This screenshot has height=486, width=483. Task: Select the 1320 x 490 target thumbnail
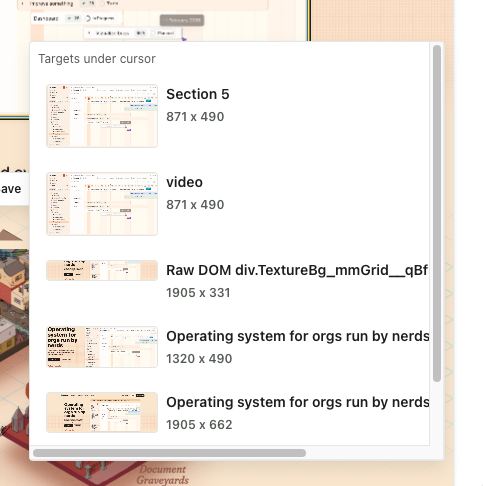pos(102,347)
